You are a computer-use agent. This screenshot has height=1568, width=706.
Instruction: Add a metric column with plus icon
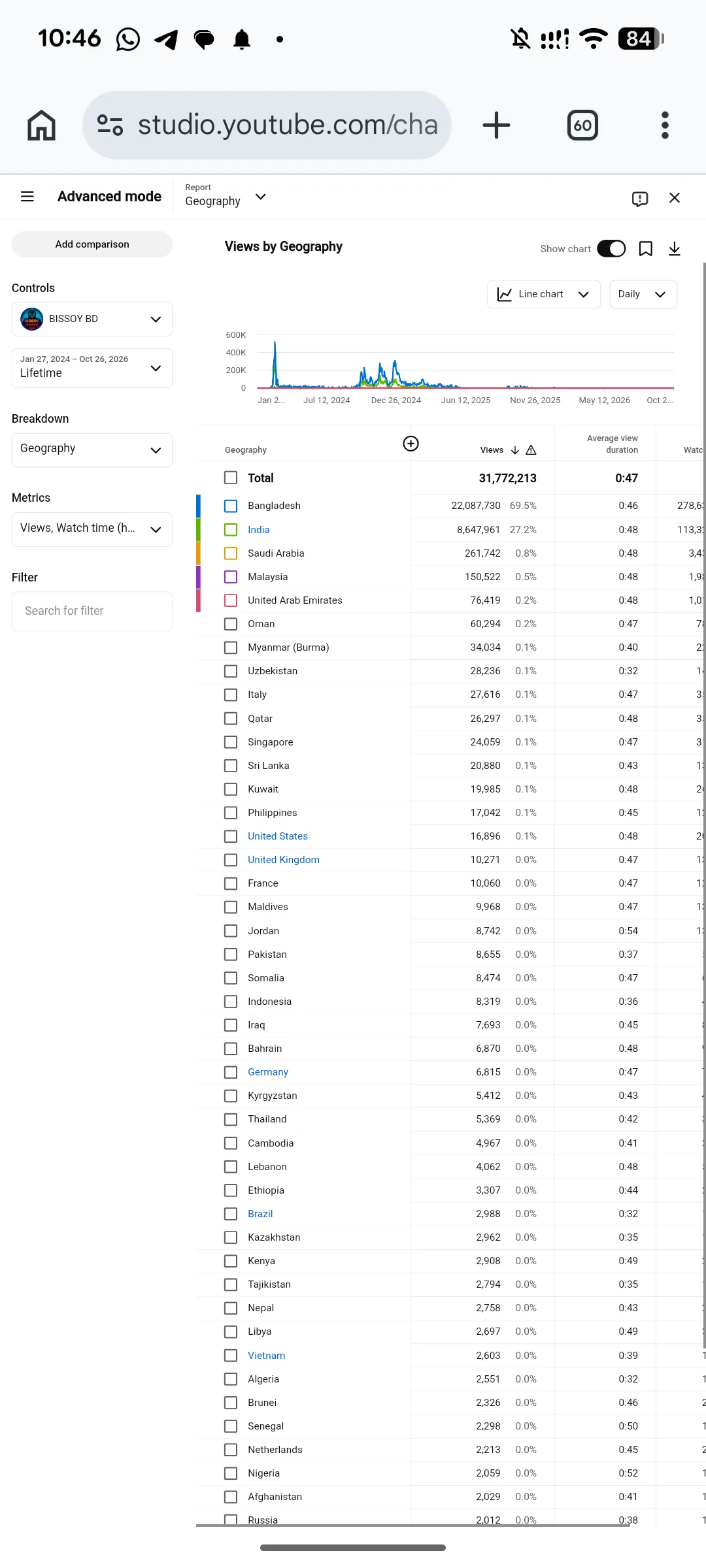[411, 444]
